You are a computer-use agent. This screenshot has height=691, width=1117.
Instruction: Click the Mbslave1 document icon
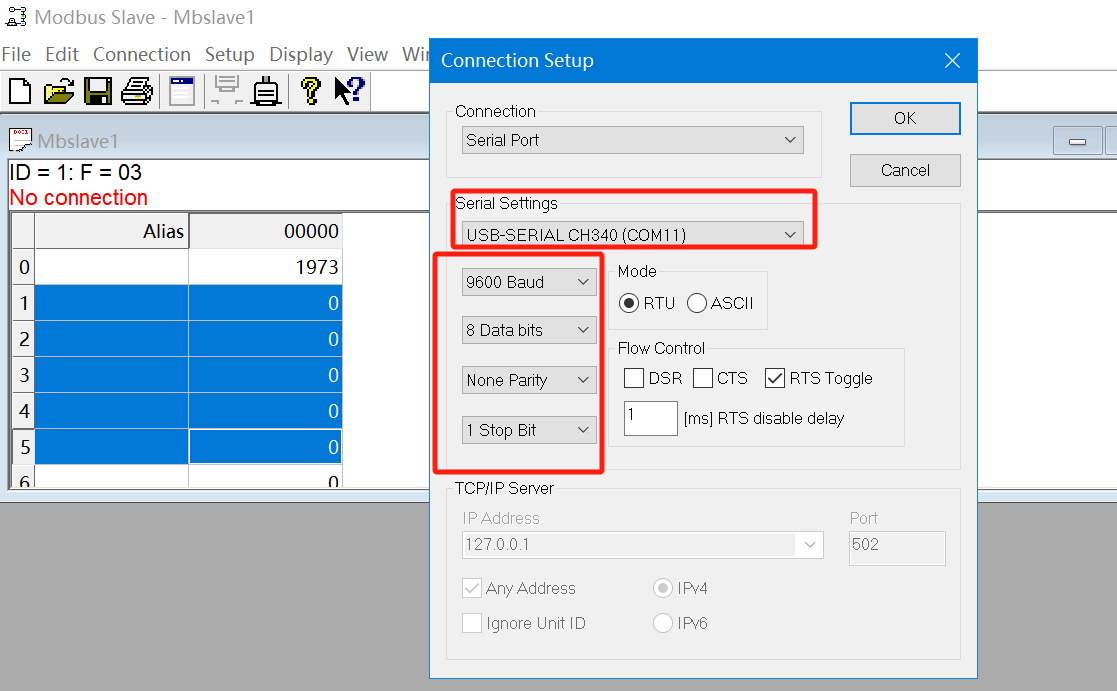[21, 140]
